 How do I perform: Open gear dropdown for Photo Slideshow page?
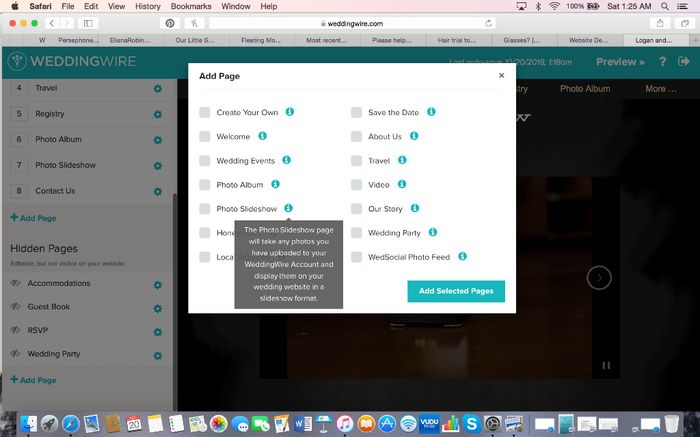pos(158,165)
